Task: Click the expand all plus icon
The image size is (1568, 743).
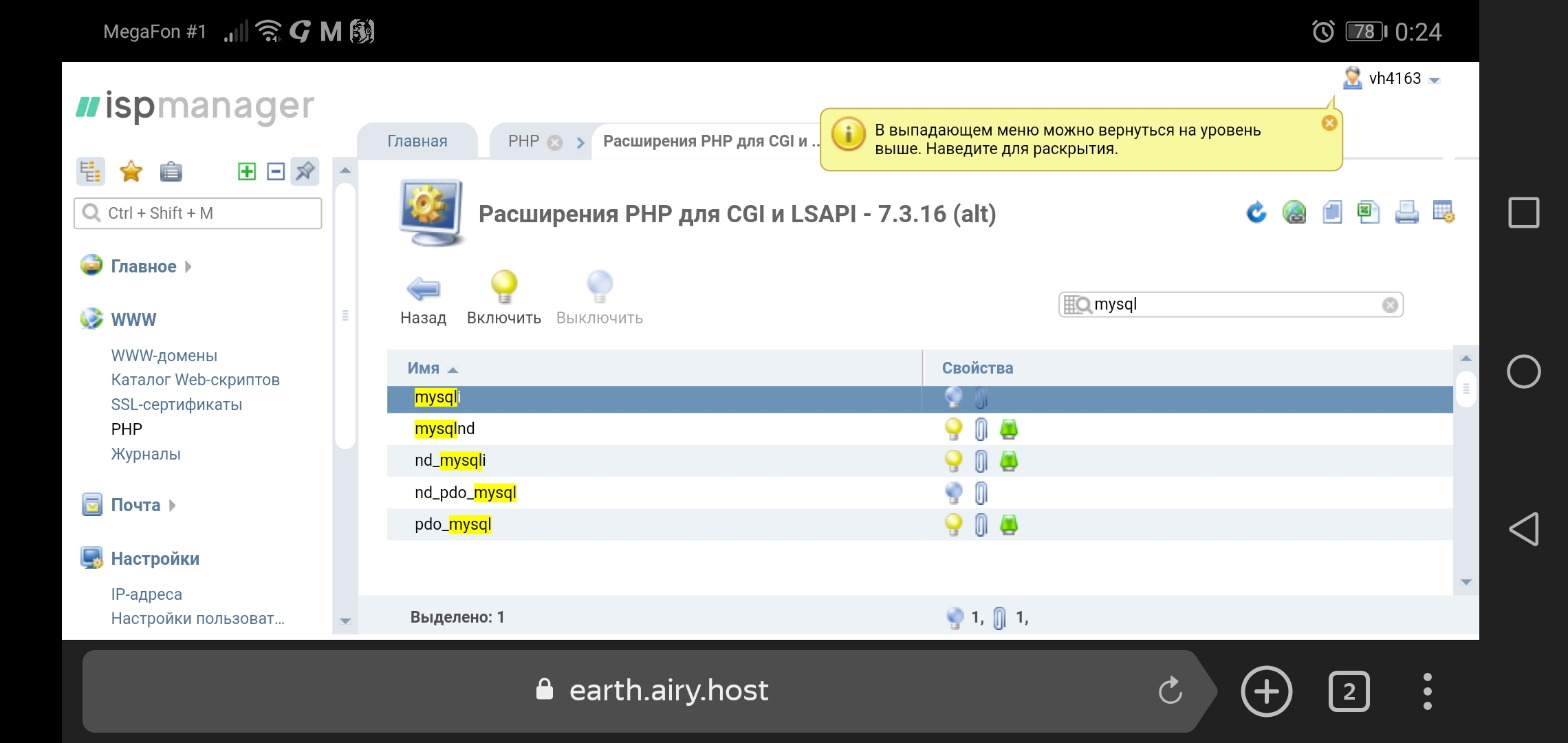Action: click(x=246, y=171)
